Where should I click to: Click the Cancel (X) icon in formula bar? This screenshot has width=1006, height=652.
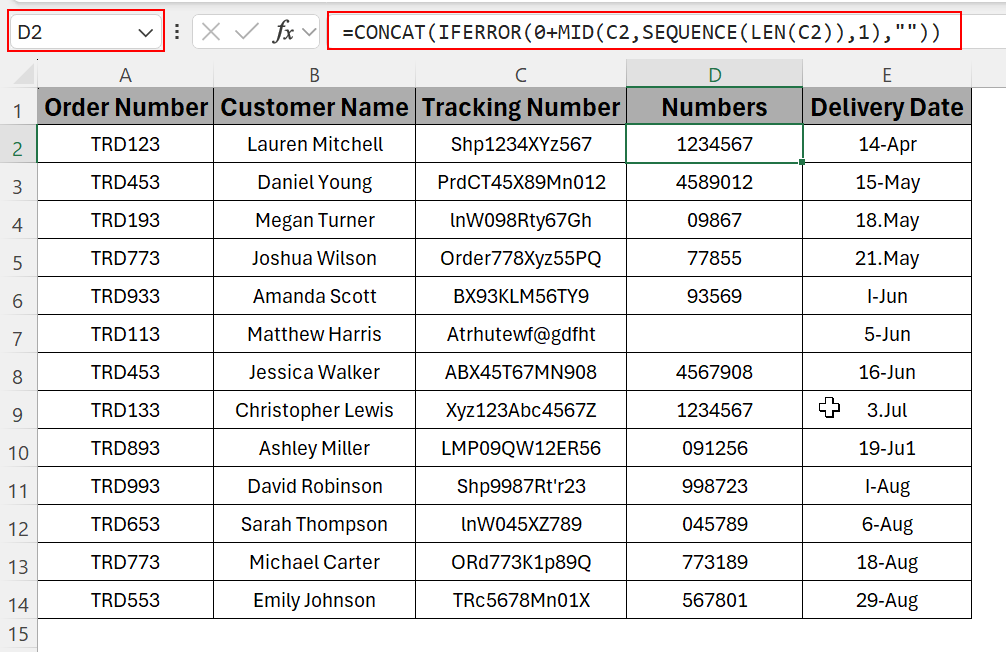click(x=211, y=32)
